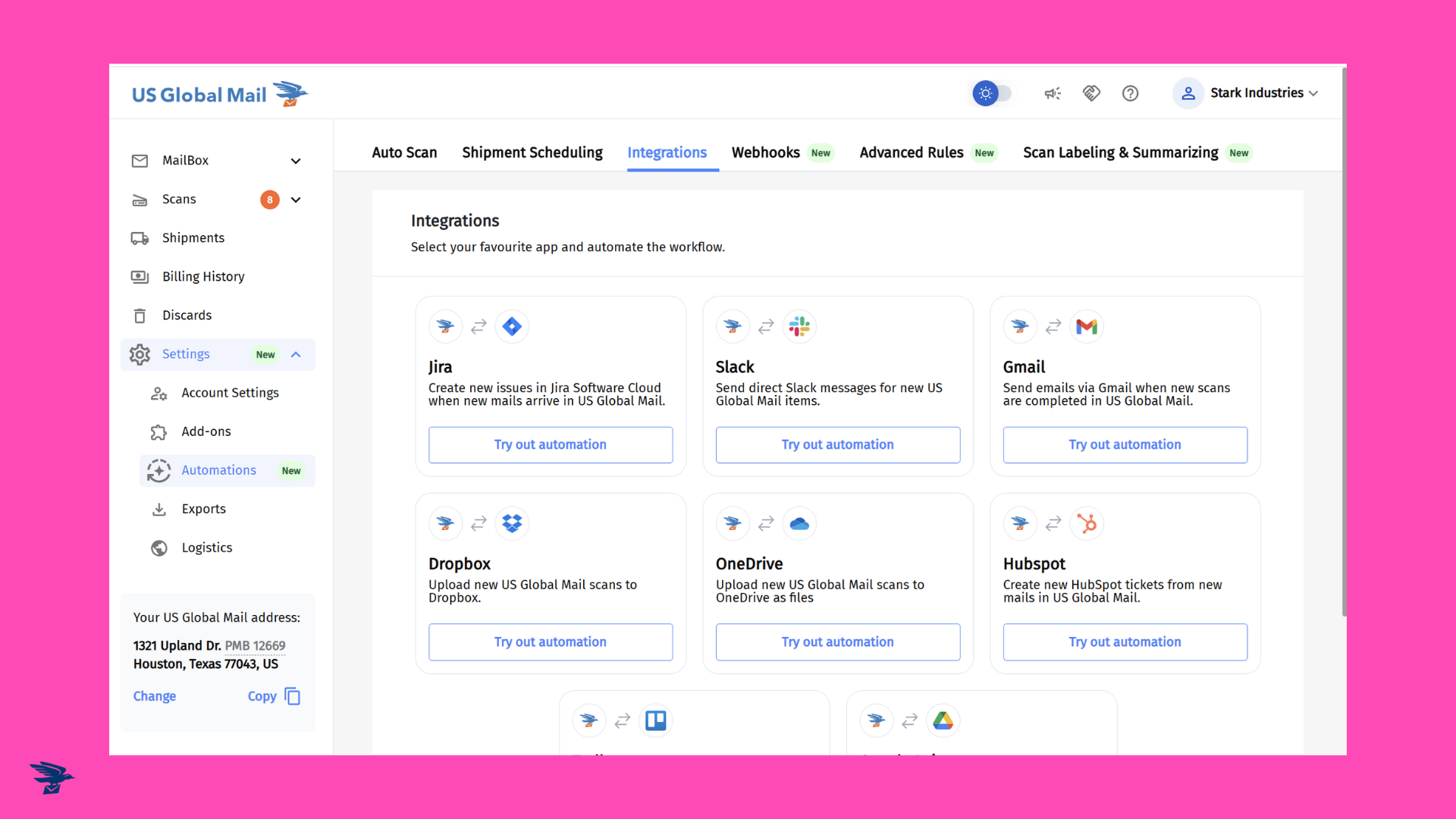
Task: Open the help question mark icon
Action: [1130, 93]
